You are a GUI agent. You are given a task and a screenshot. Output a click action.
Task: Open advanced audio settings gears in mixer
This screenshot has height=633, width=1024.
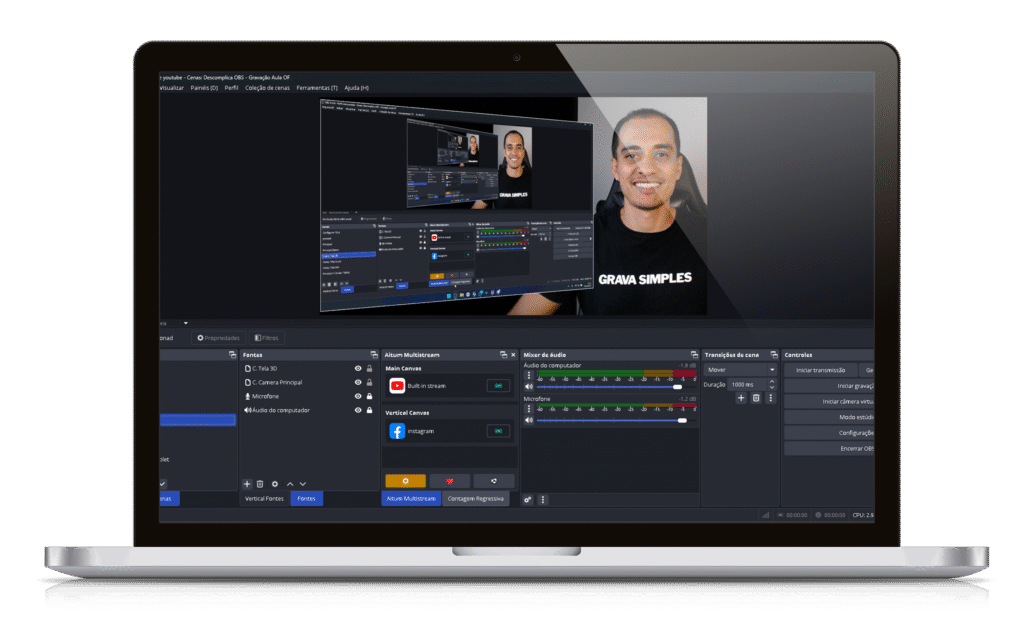tap(528, 499)
